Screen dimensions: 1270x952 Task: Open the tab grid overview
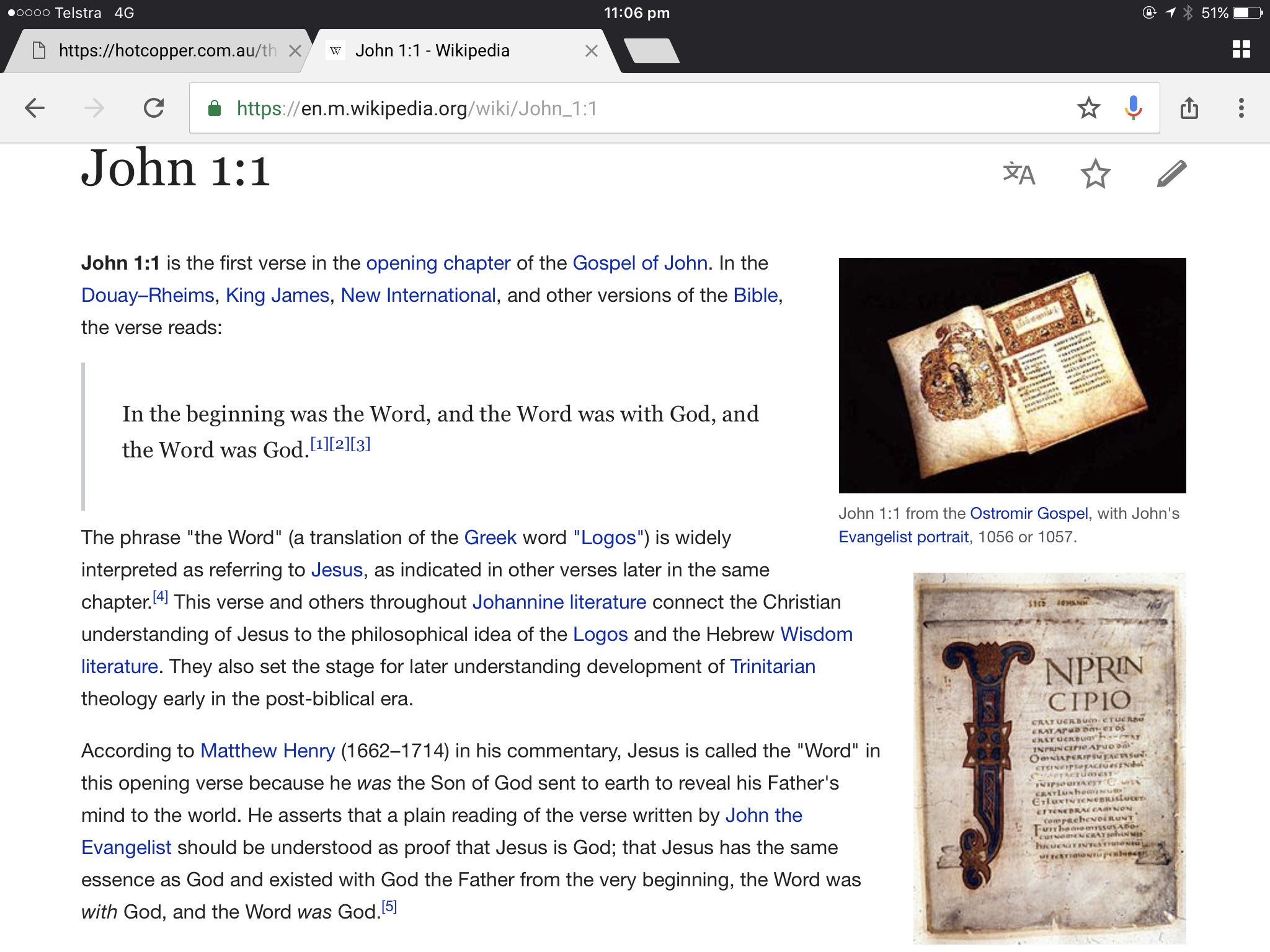point(1241,50)
